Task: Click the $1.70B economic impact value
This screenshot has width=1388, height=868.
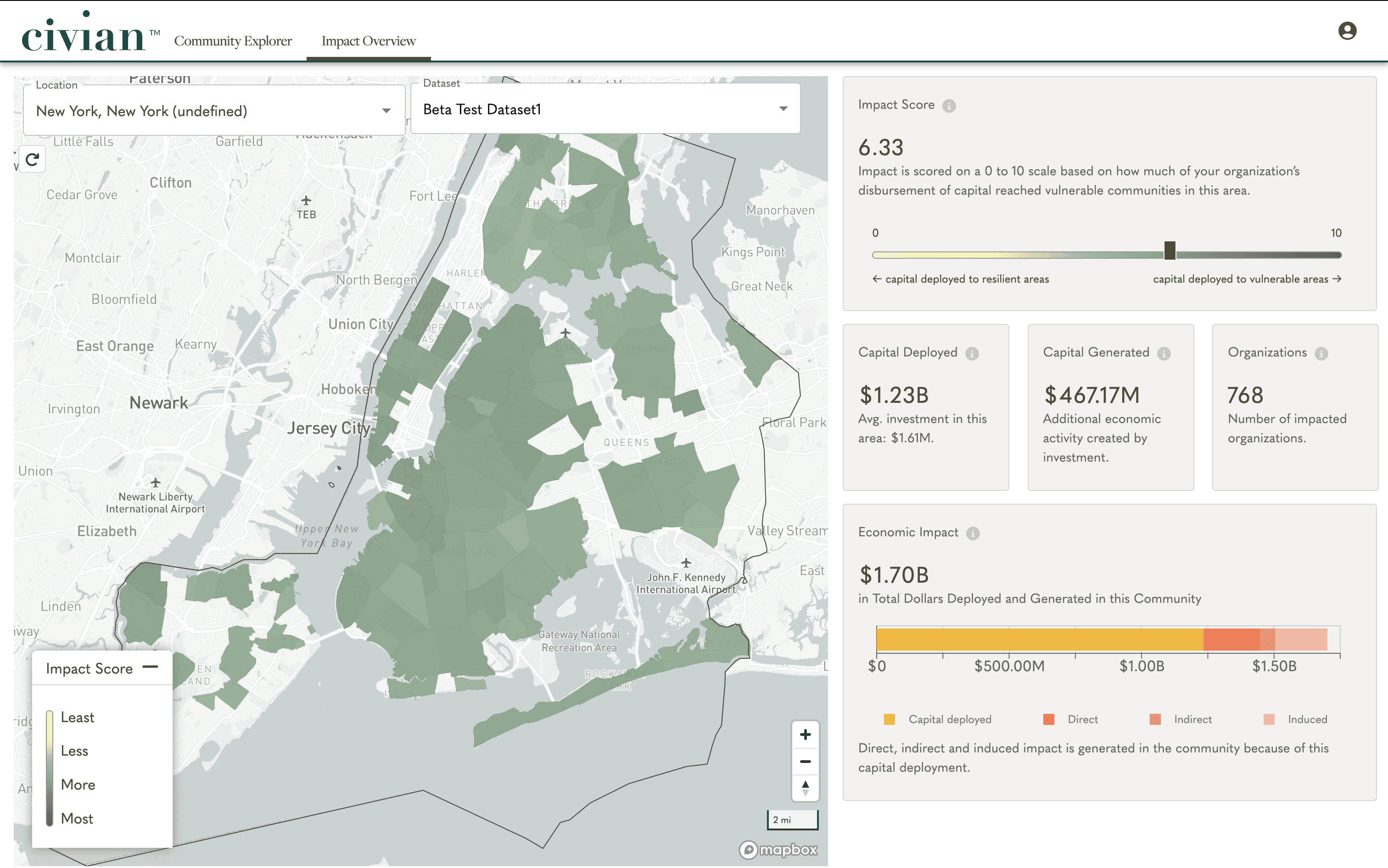Action: 894,575
